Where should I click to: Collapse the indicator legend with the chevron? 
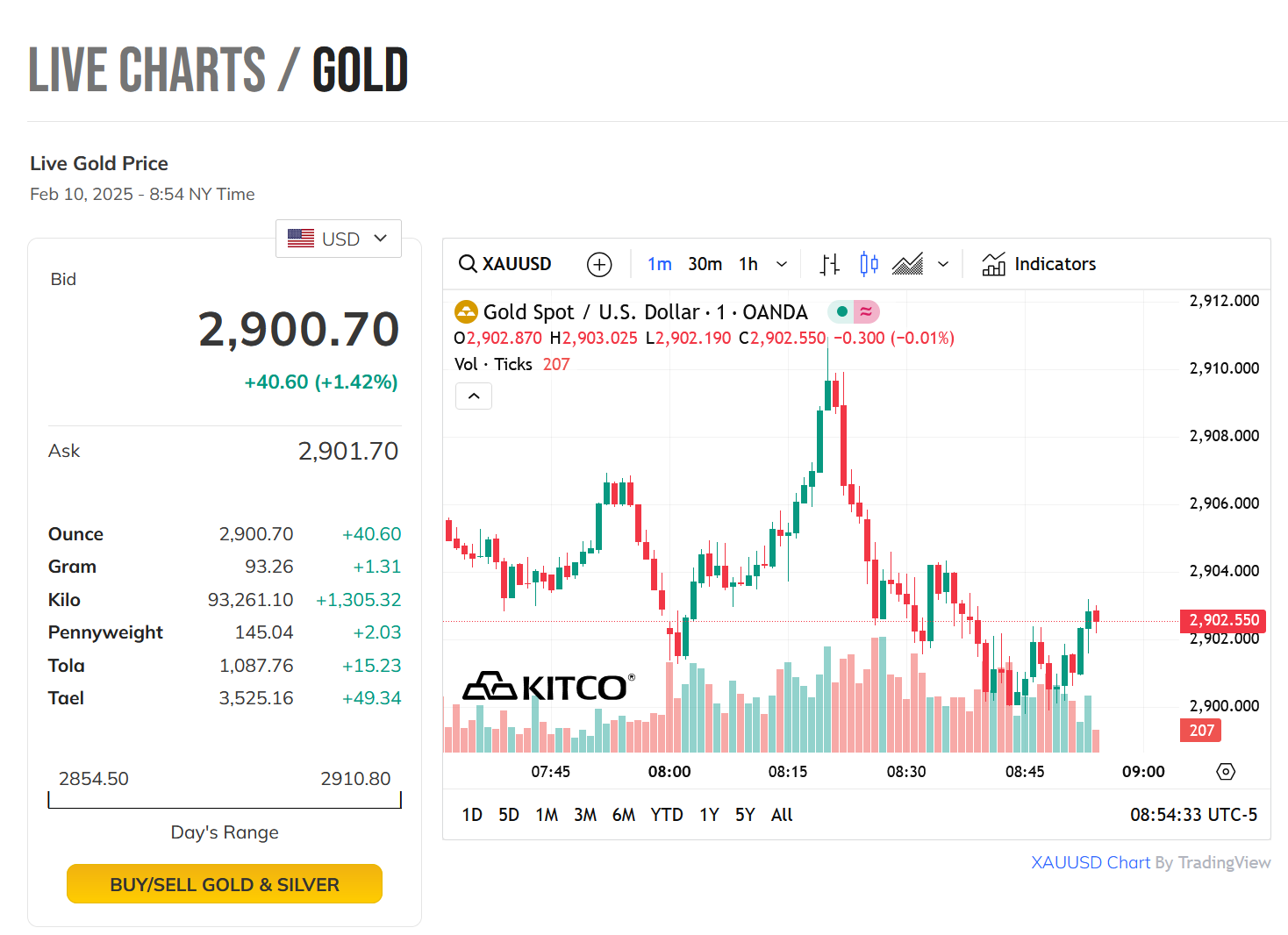click(474, 396)
